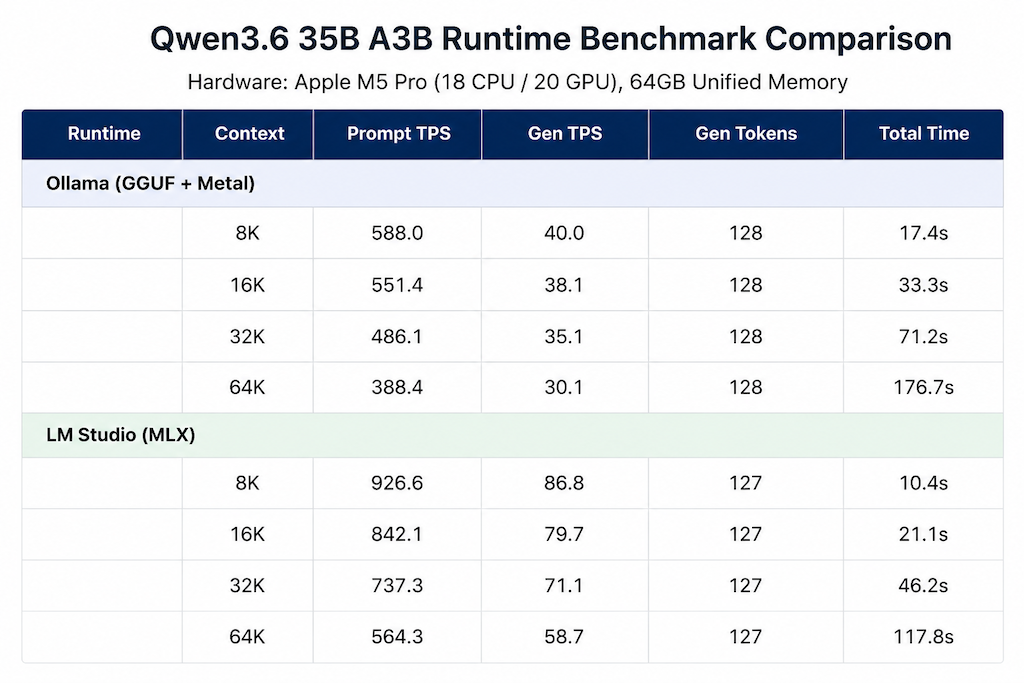Click the 'Context' column header
This screenshot has width=1024, height=683.
(x=249, y=133)
